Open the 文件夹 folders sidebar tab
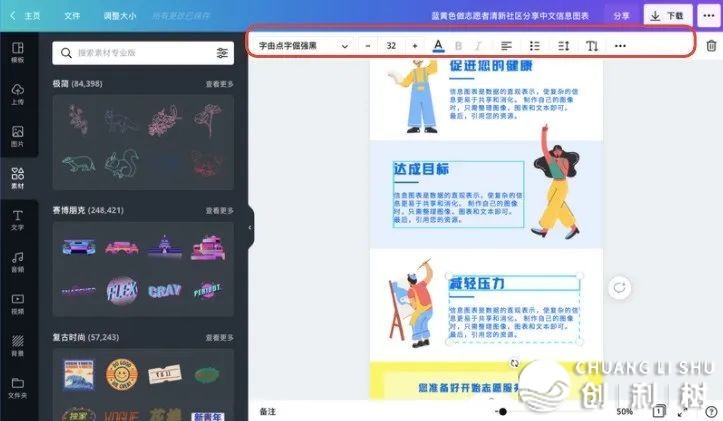723x421 pixels. click(x=18, y=388)
